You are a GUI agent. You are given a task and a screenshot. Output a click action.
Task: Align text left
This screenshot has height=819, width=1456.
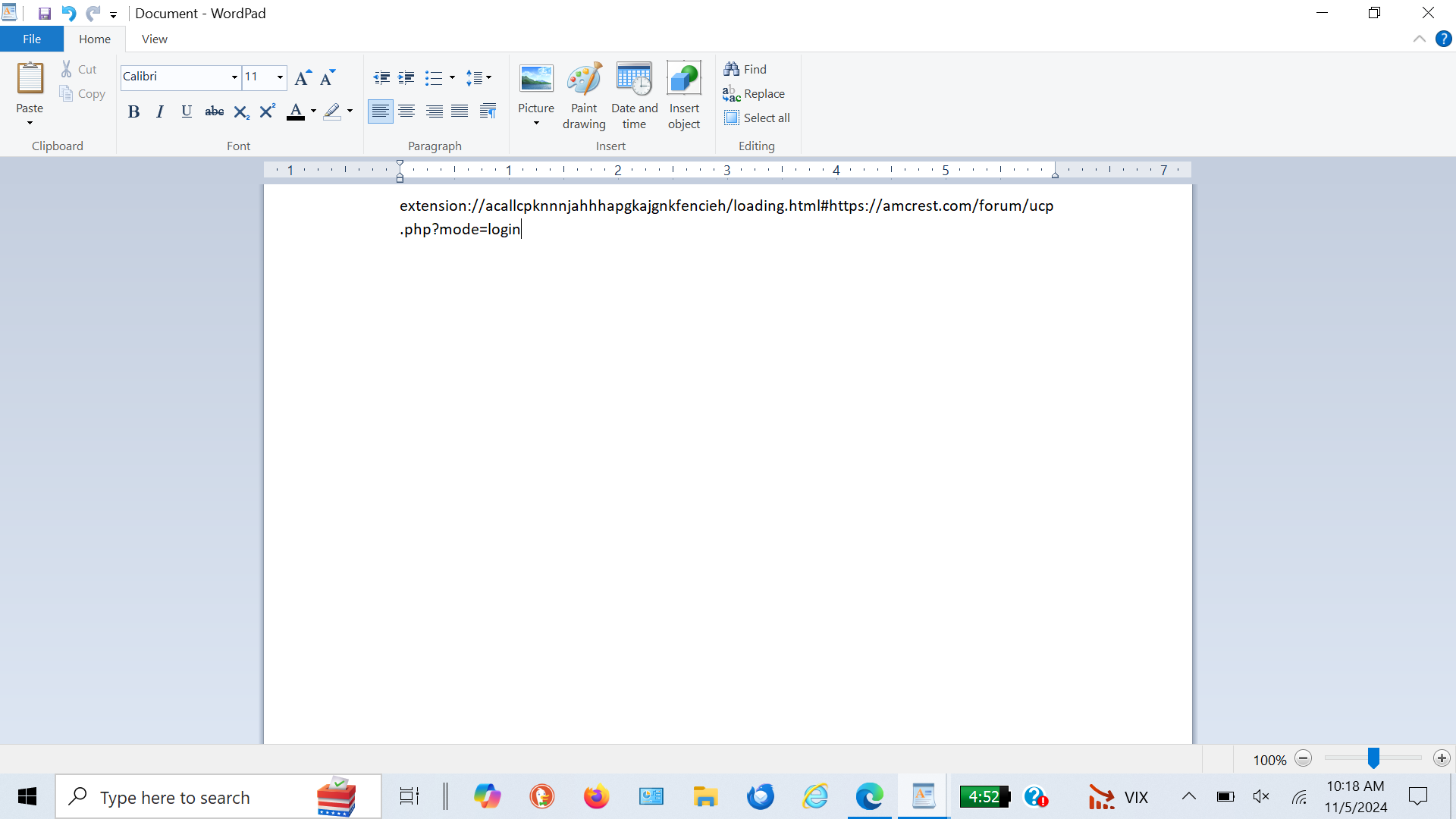click(x=381, y=112)
